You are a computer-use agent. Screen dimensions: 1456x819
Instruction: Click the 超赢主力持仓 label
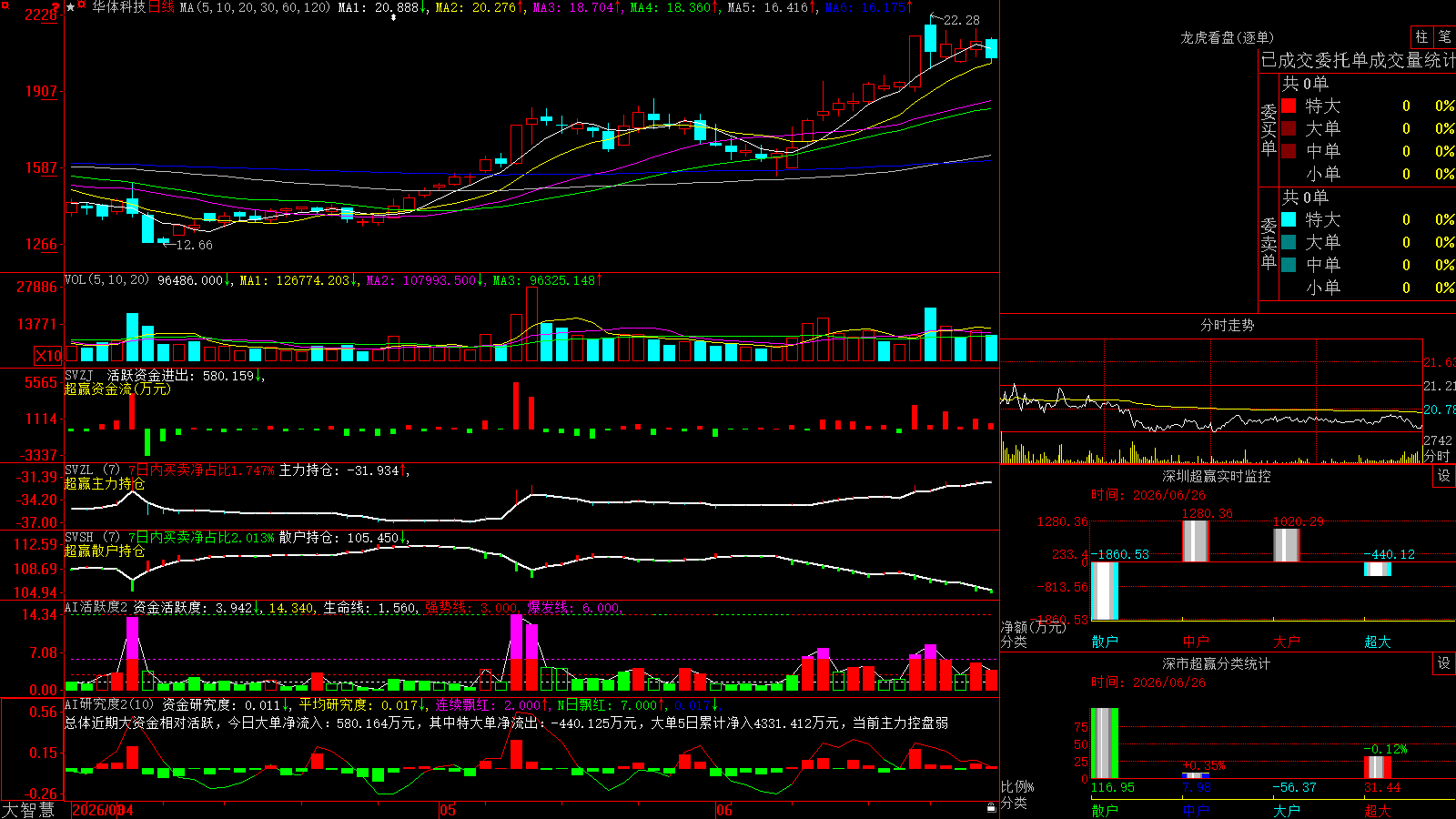[x=105, y=483]
